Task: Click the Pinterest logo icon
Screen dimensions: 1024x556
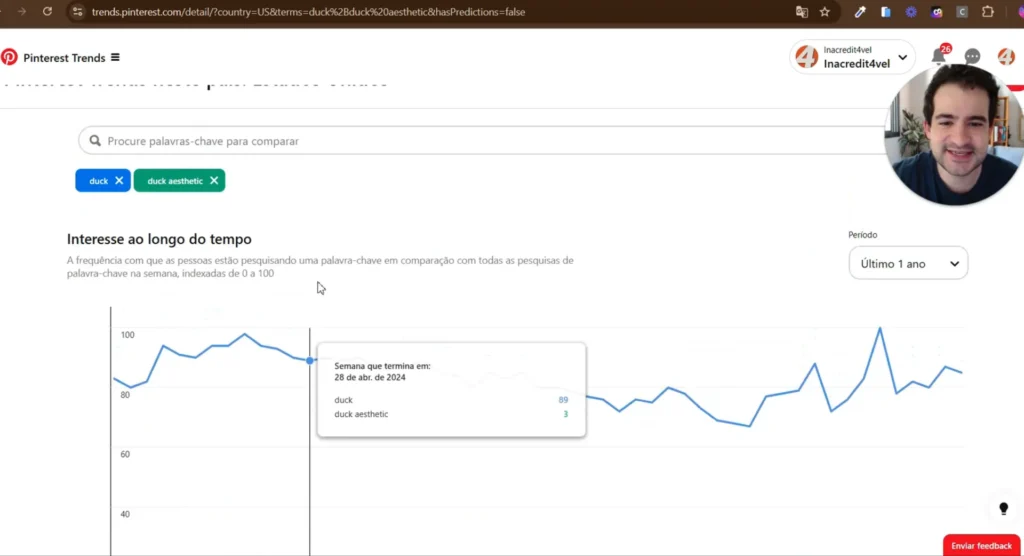Action: [9, 57]
